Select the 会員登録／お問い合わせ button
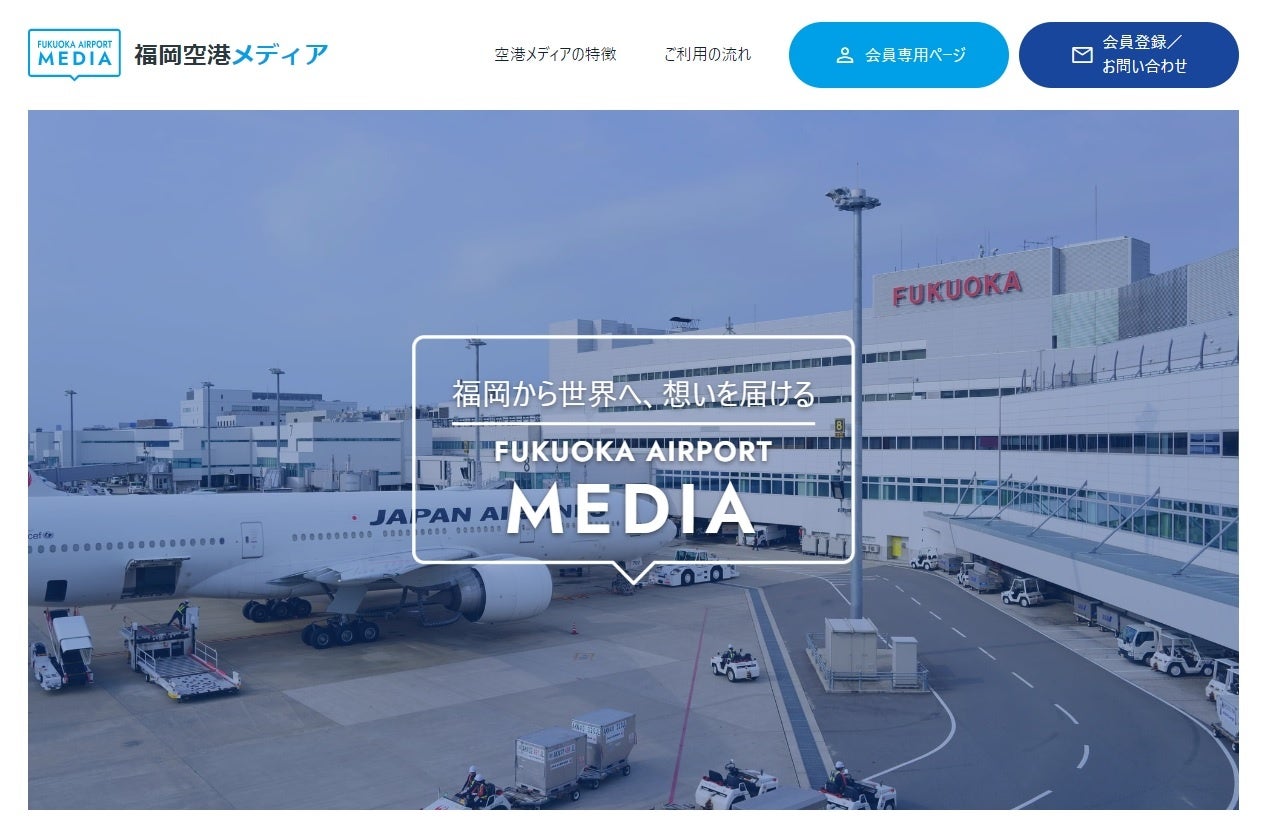 (1128, 55)
